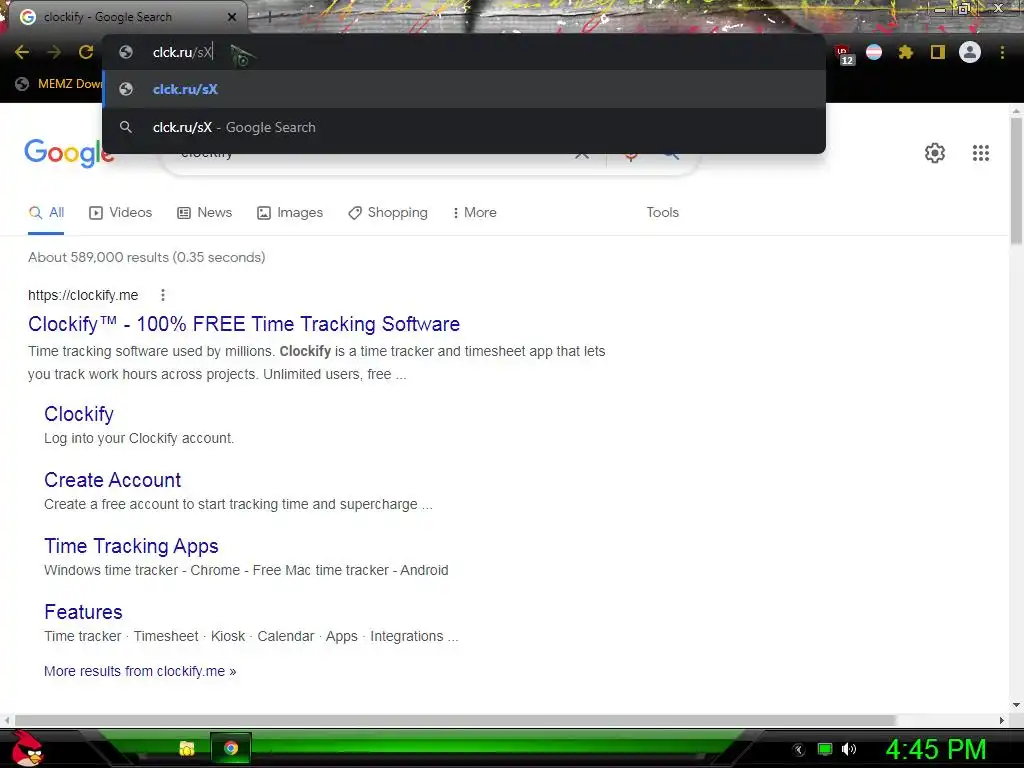The image size is (1024, 768).
Task: Click into the address bar text
Action: click(182, 52)
